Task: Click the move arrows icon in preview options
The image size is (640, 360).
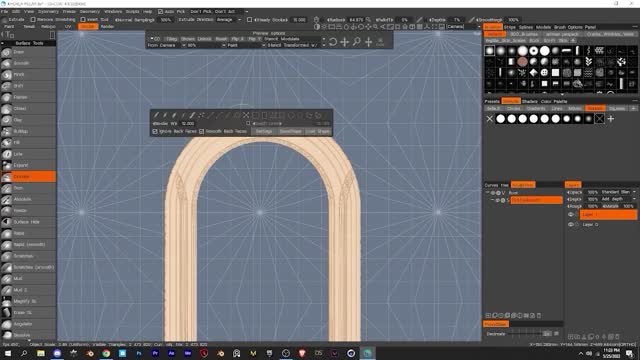Action: 344,42
